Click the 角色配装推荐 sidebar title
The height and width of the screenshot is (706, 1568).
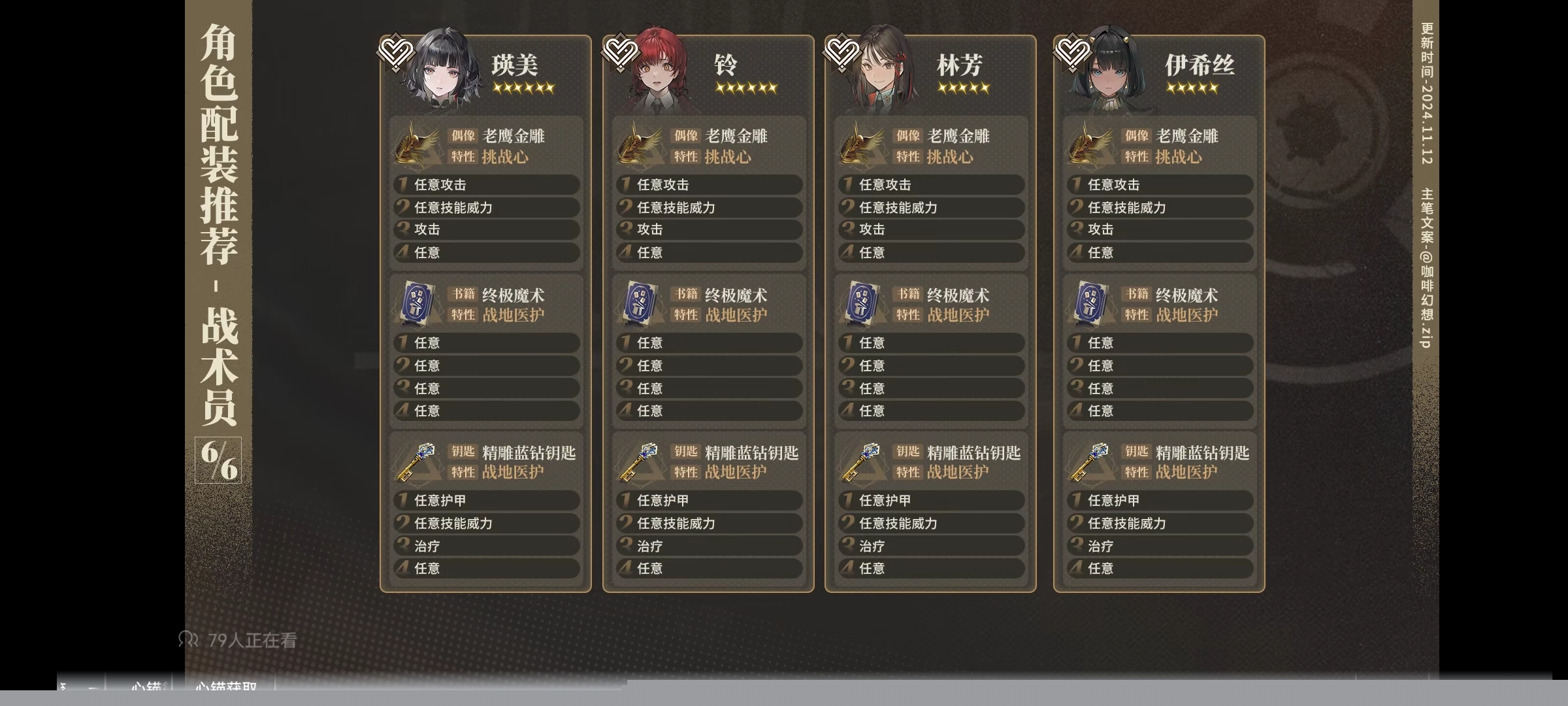click(219, 145)
